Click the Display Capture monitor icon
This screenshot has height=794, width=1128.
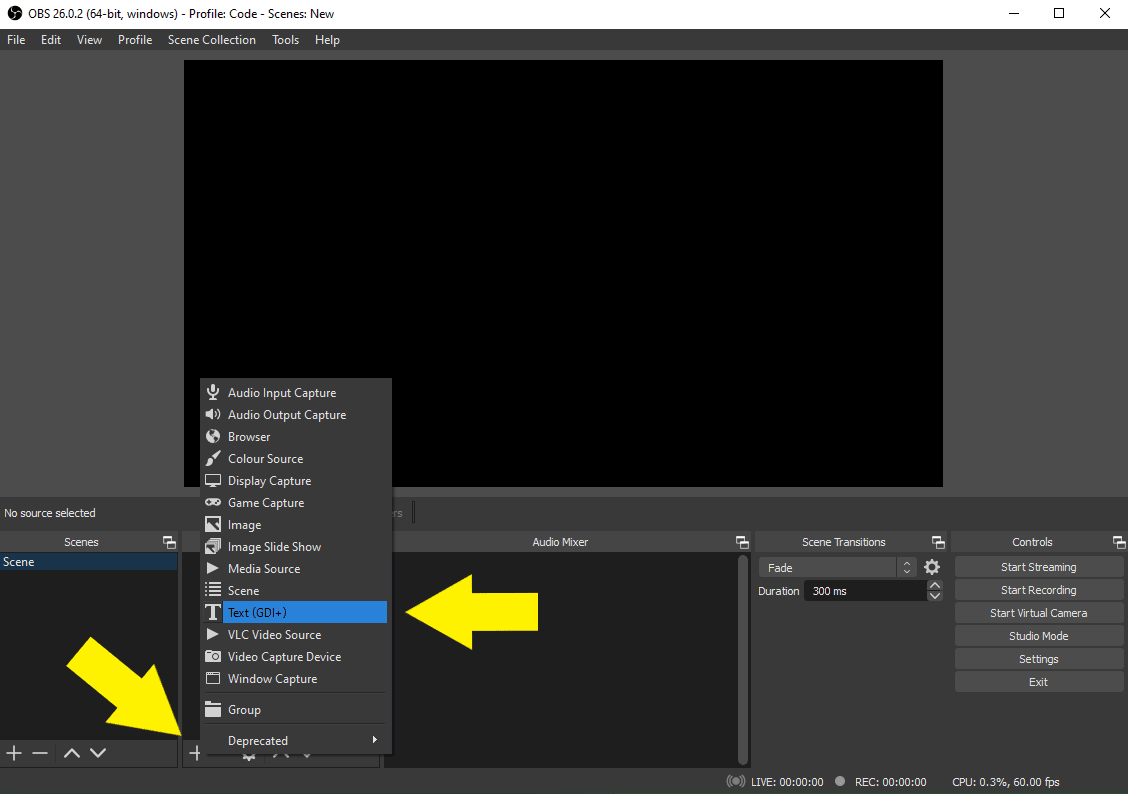[213, 480]
